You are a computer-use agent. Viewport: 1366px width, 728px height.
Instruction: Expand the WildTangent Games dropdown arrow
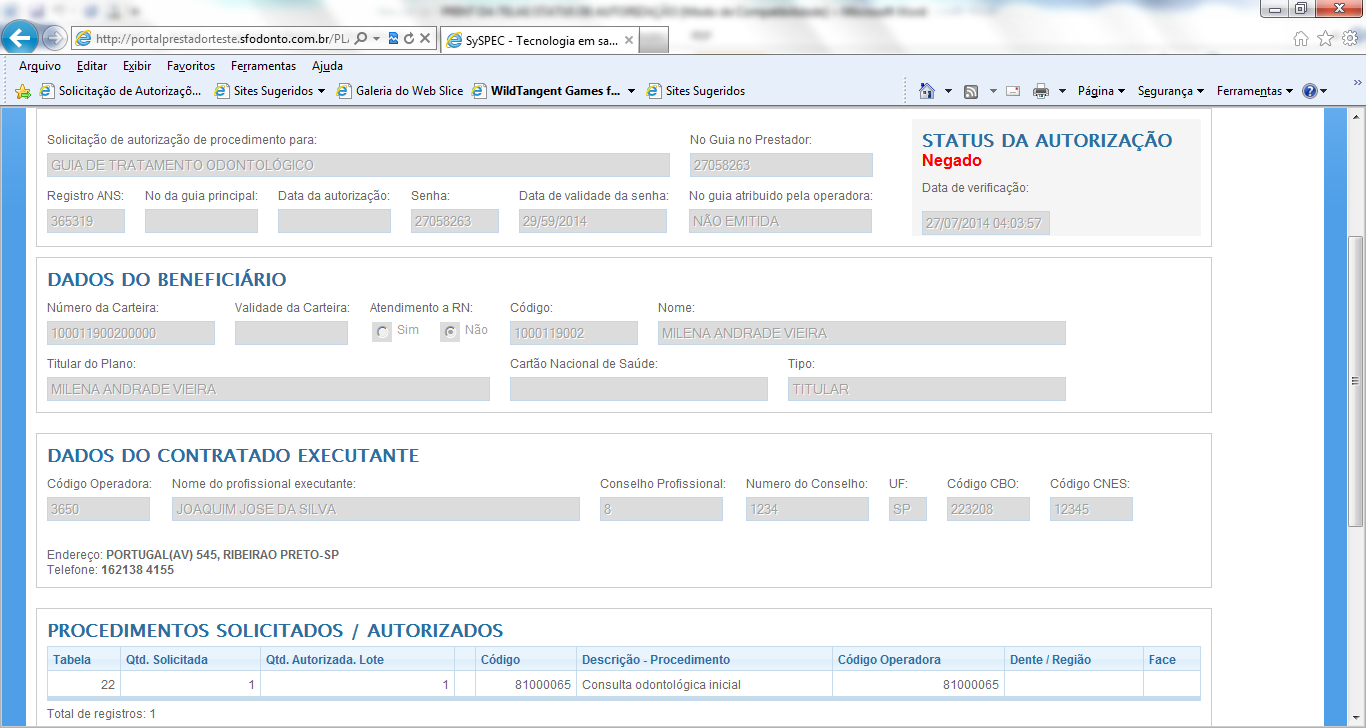click(631, 91)
